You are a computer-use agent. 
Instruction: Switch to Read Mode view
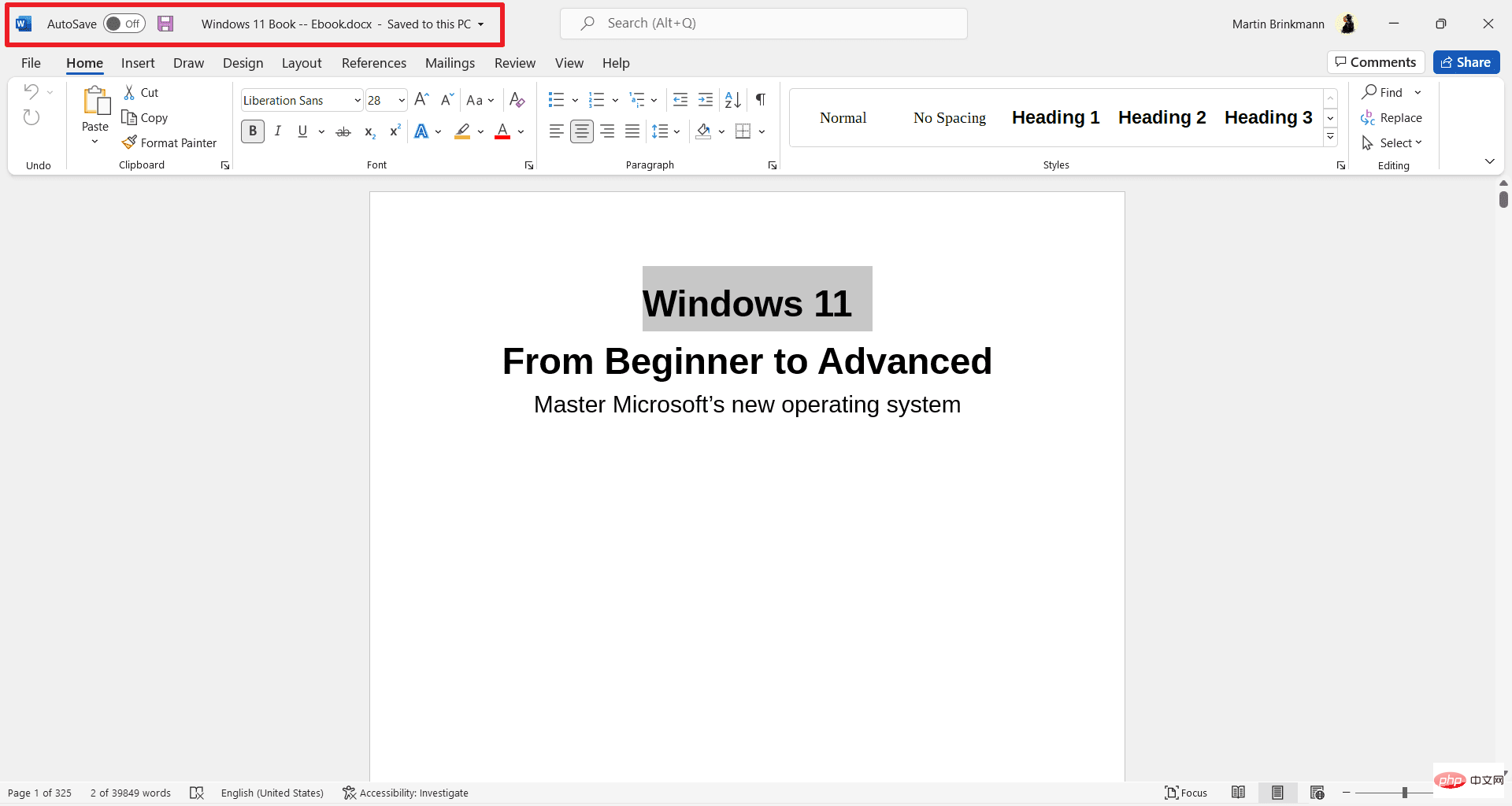pyautogui.click(x=1239, y=793)
